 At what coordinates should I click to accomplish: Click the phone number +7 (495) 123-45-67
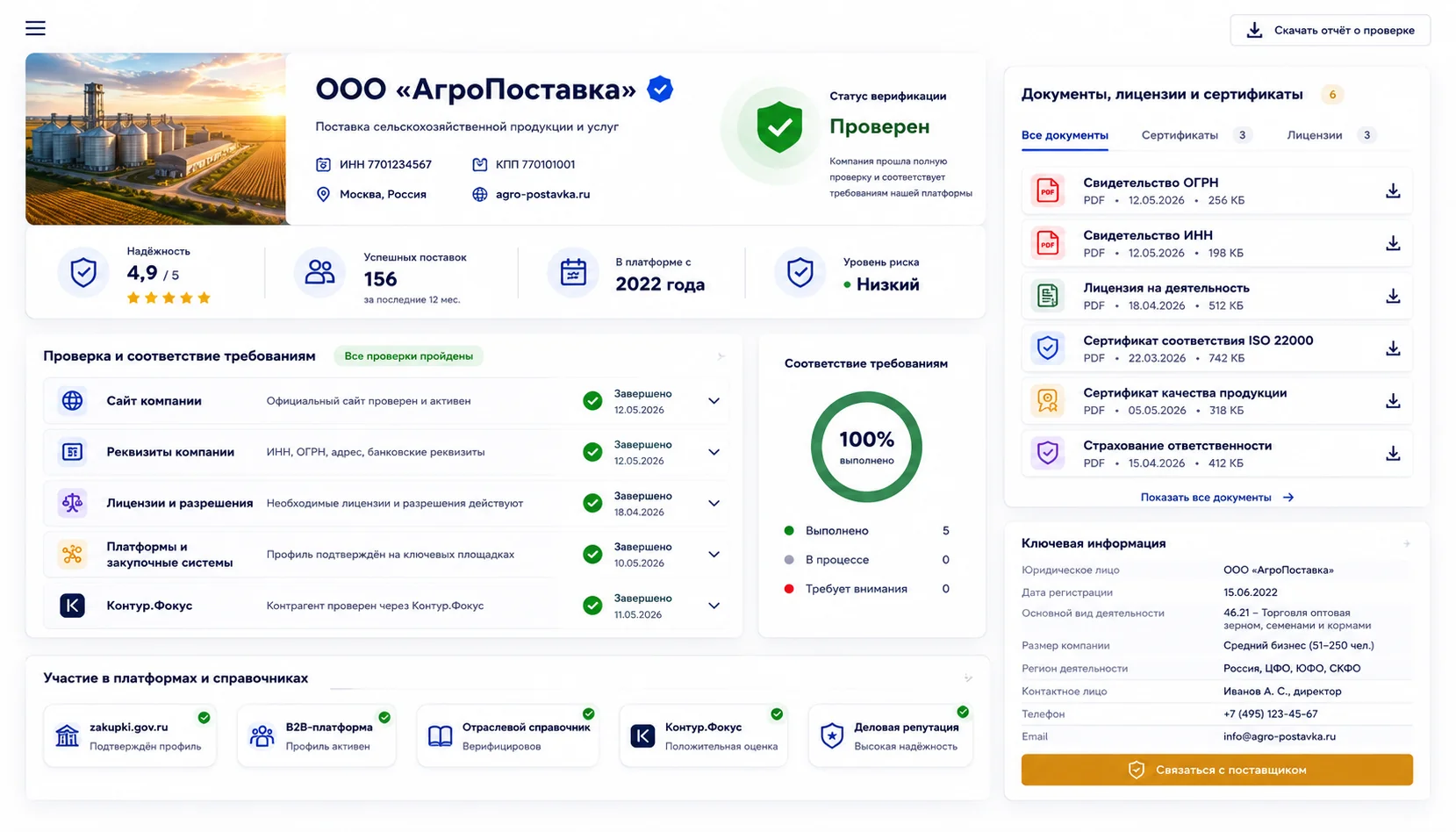point(1270,714)
